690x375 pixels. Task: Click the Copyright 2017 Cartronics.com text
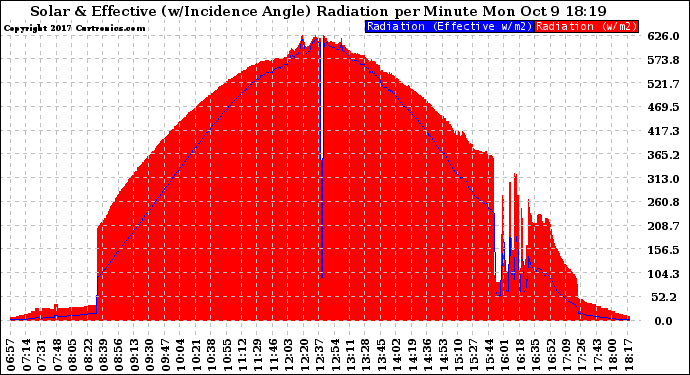pyautogui.click(x=74, y=28)
